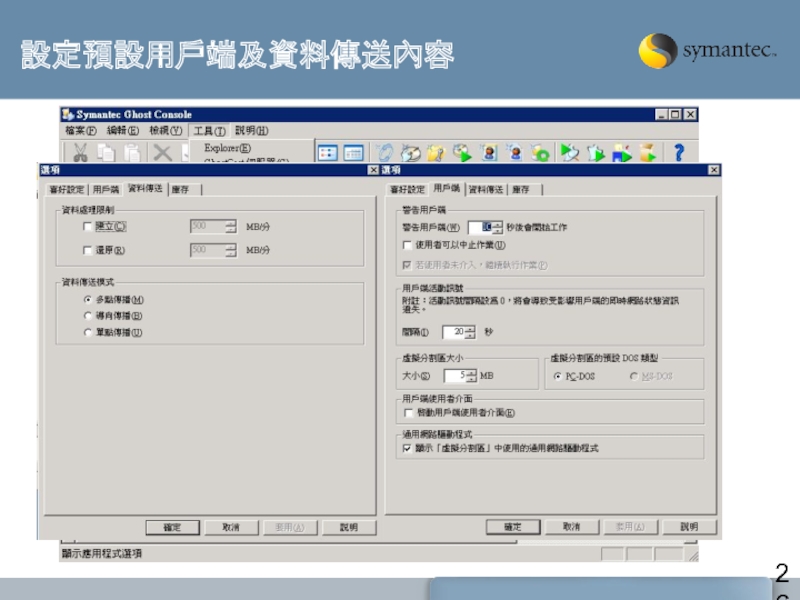Viewport: 800px width, 600px height.
Task: Open the 工具(T) Tools menu
Action: [x=209, y=131]
